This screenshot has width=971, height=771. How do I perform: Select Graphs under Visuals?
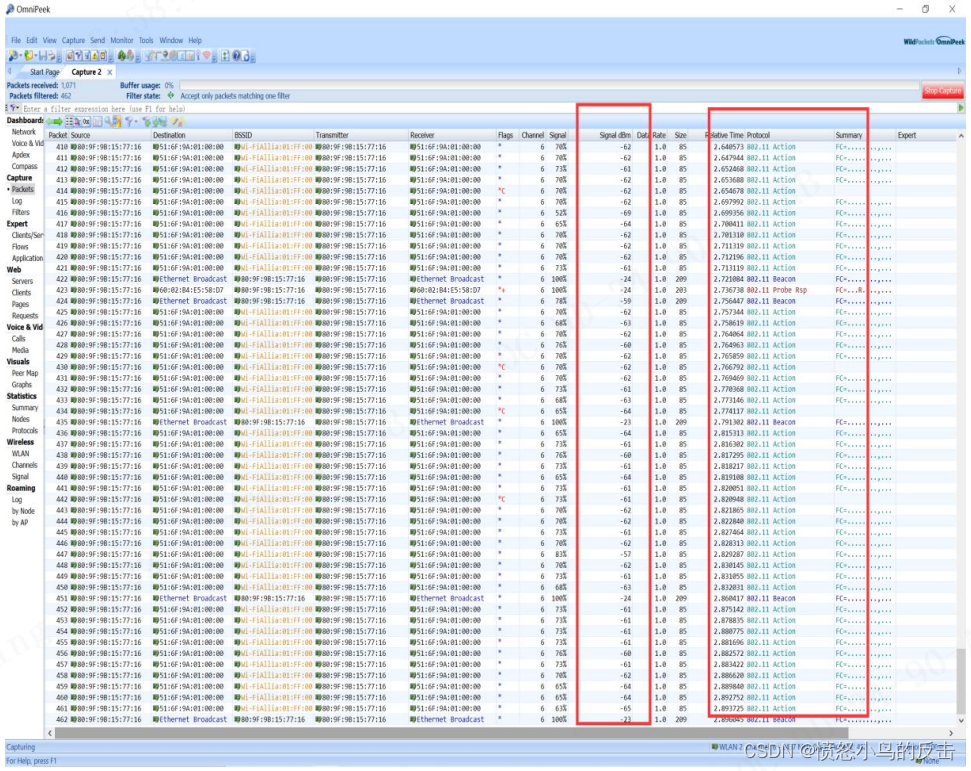(x=22, y=385)
